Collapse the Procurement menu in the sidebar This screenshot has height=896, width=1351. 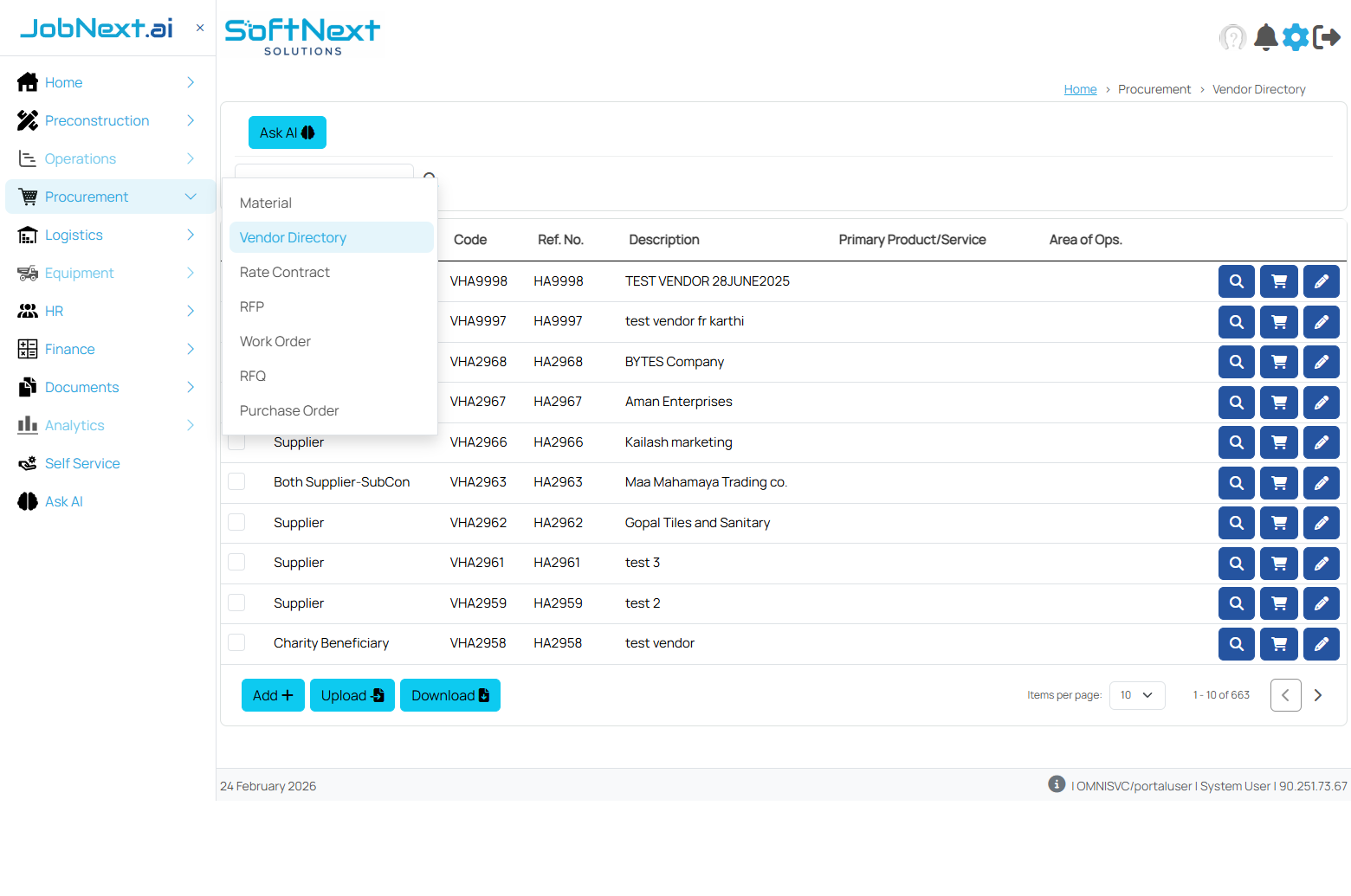(190, 197)
